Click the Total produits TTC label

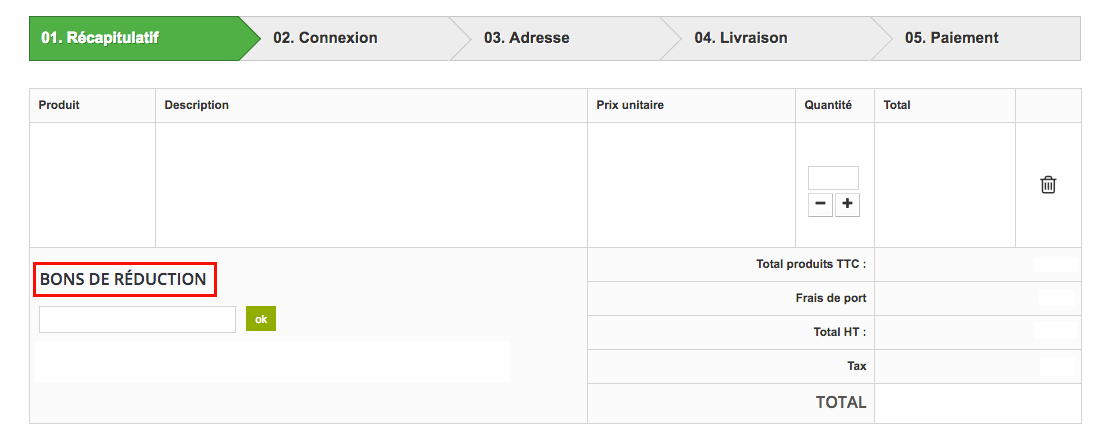pyautogui.click(x=811, y=265)
